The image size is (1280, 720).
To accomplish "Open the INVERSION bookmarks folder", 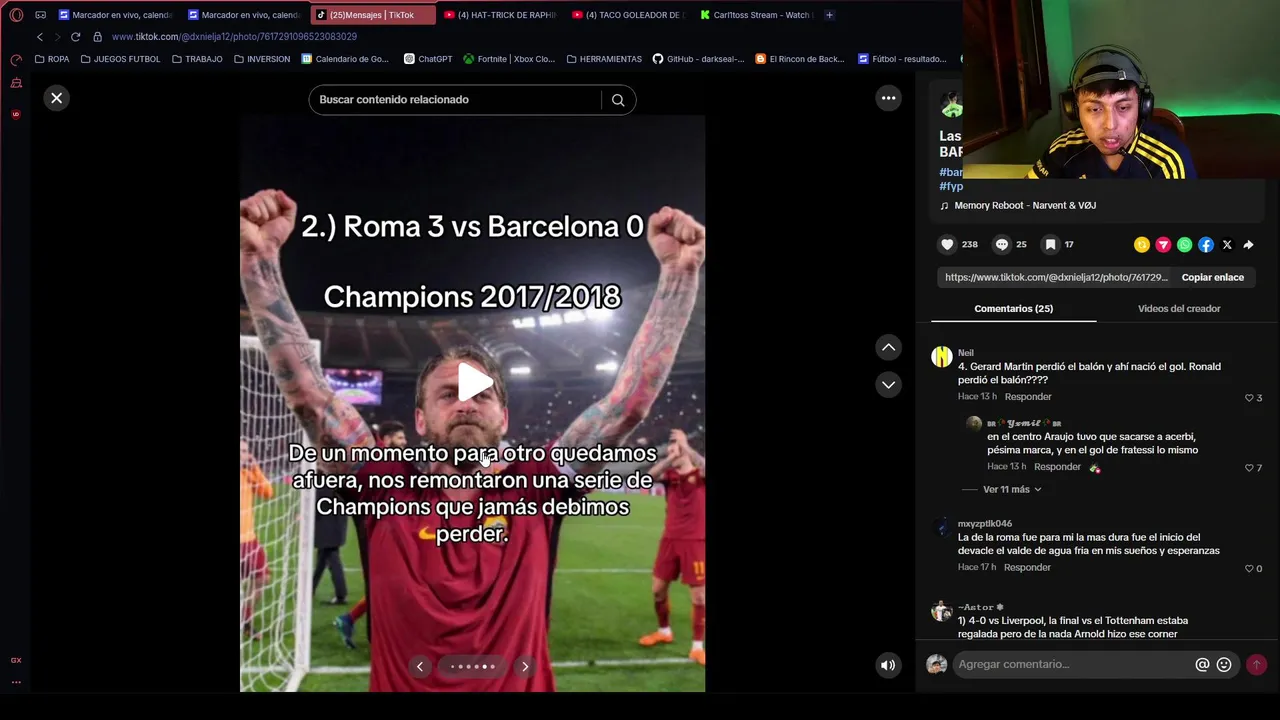I will coord(262,59).
